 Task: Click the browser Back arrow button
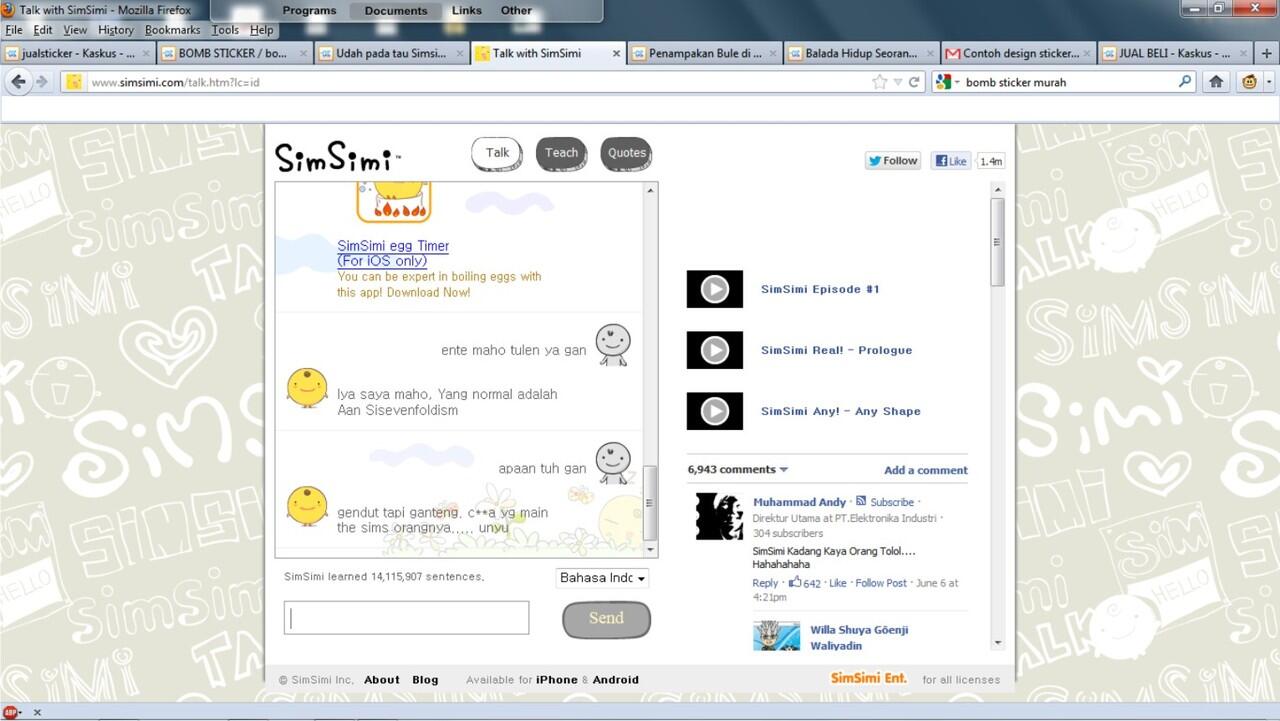(x=19, y=82)
